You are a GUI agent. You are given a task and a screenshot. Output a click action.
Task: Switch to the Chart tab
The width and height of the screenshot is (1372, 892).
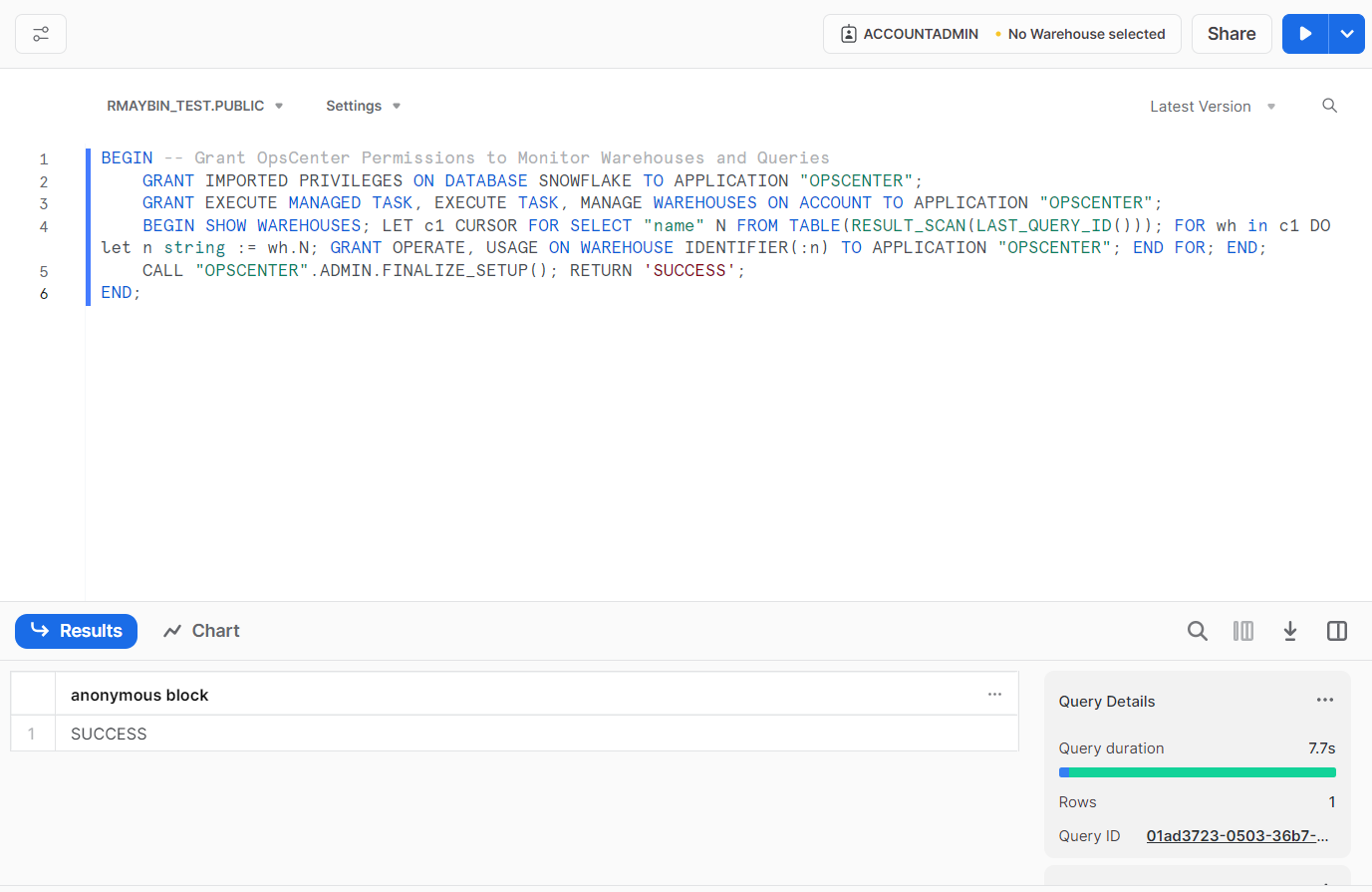click(201, 631)
